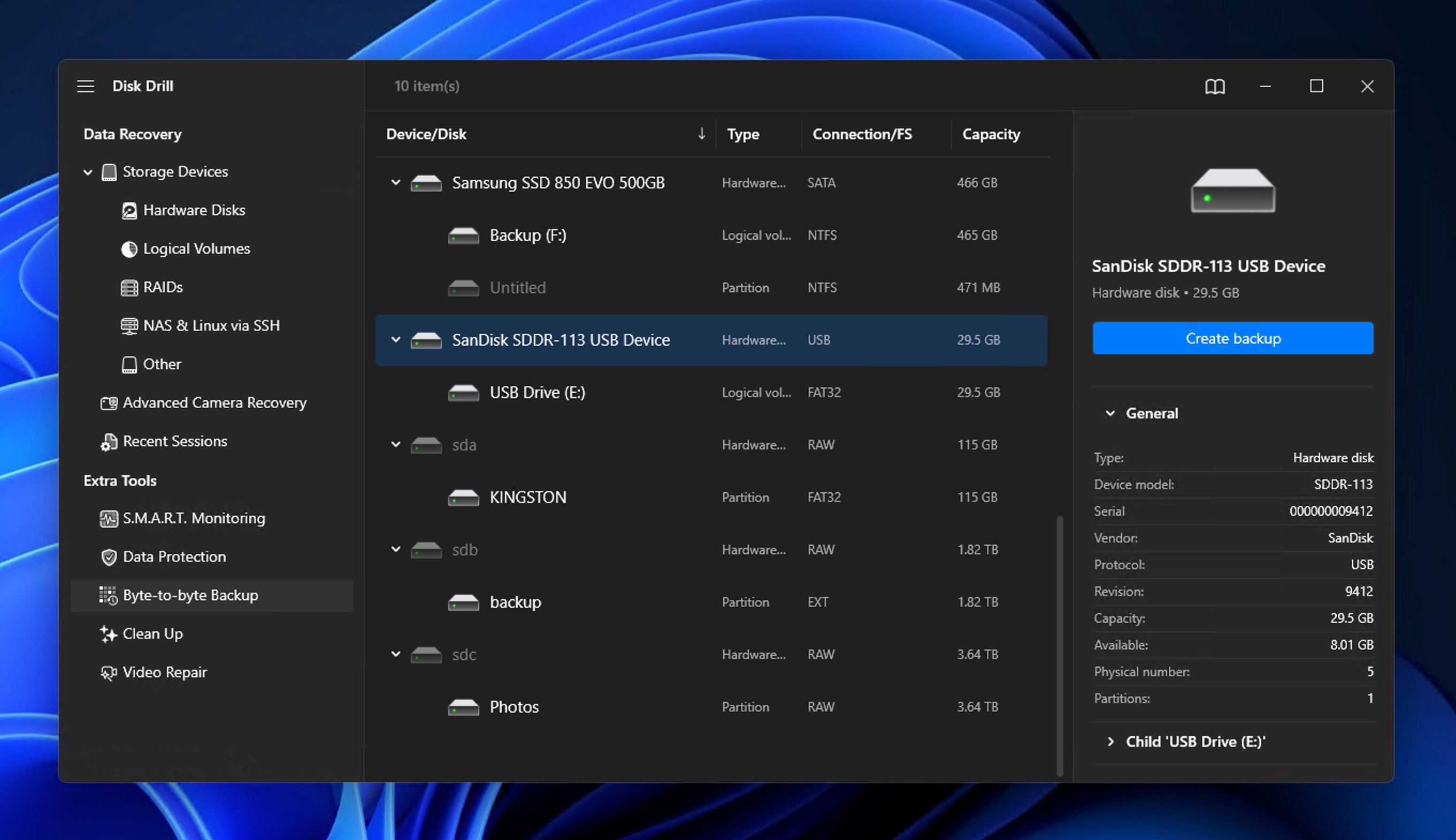Open the hamburger menu next to Disk Drill
The image size is (1456, 840).
pos(86,86)
